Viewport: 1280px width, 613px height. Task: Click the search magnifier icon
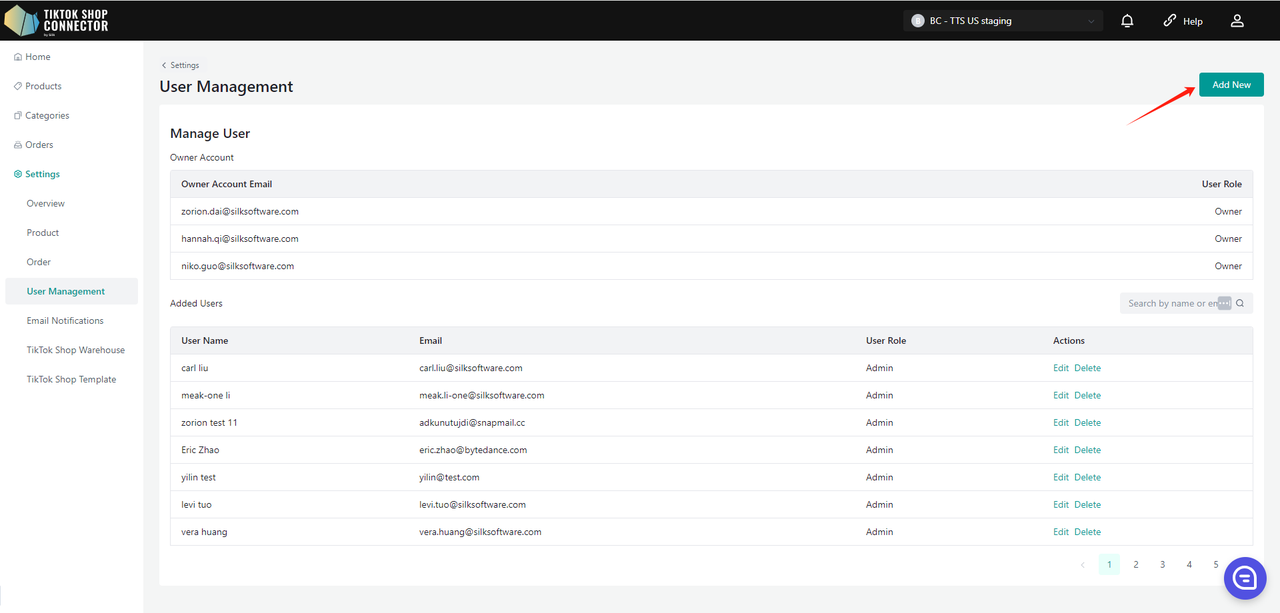point(1241,304)
